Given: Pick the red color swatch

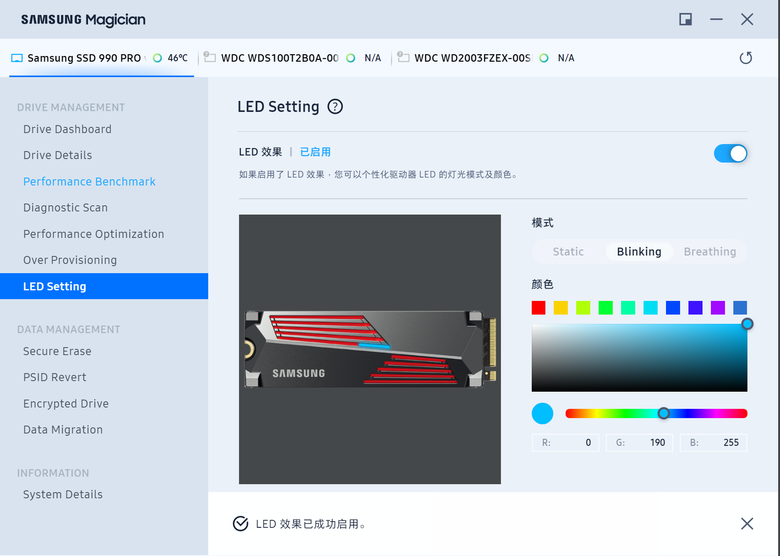Looking at the screenshot, I should click(x=538, y=307).
